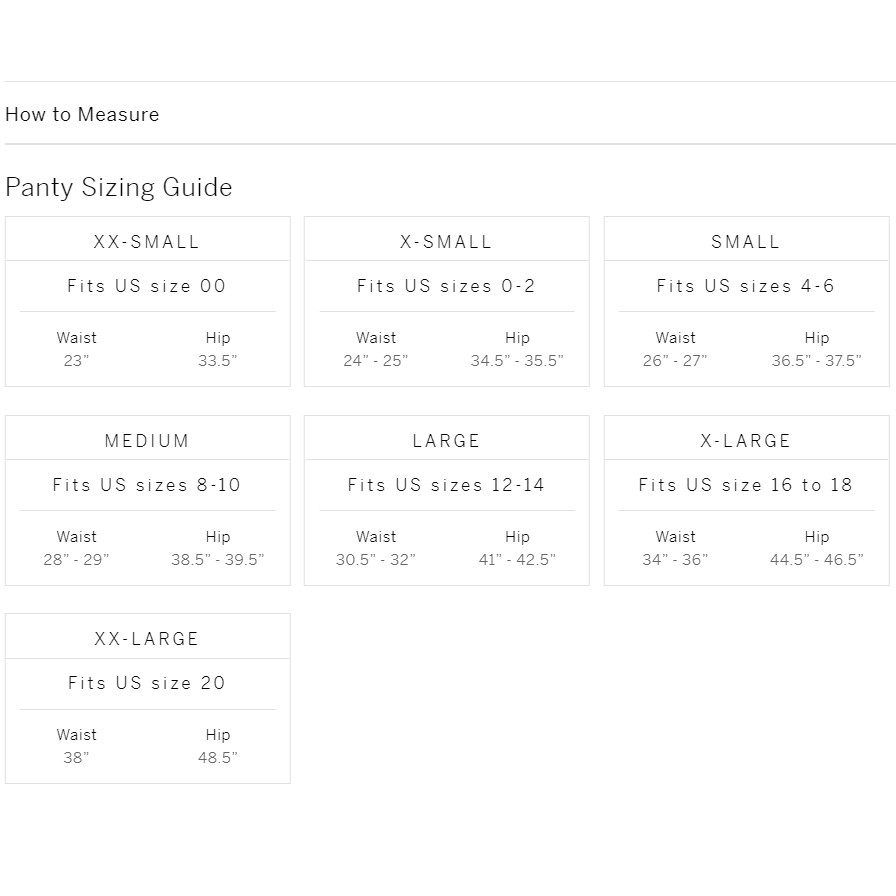Expand the How to Measure section

82,114
